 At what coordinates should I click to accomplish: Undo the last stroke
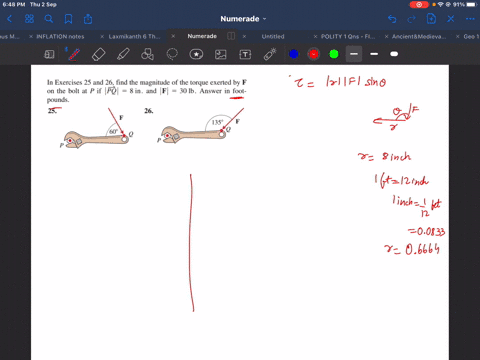coord(392,19)
